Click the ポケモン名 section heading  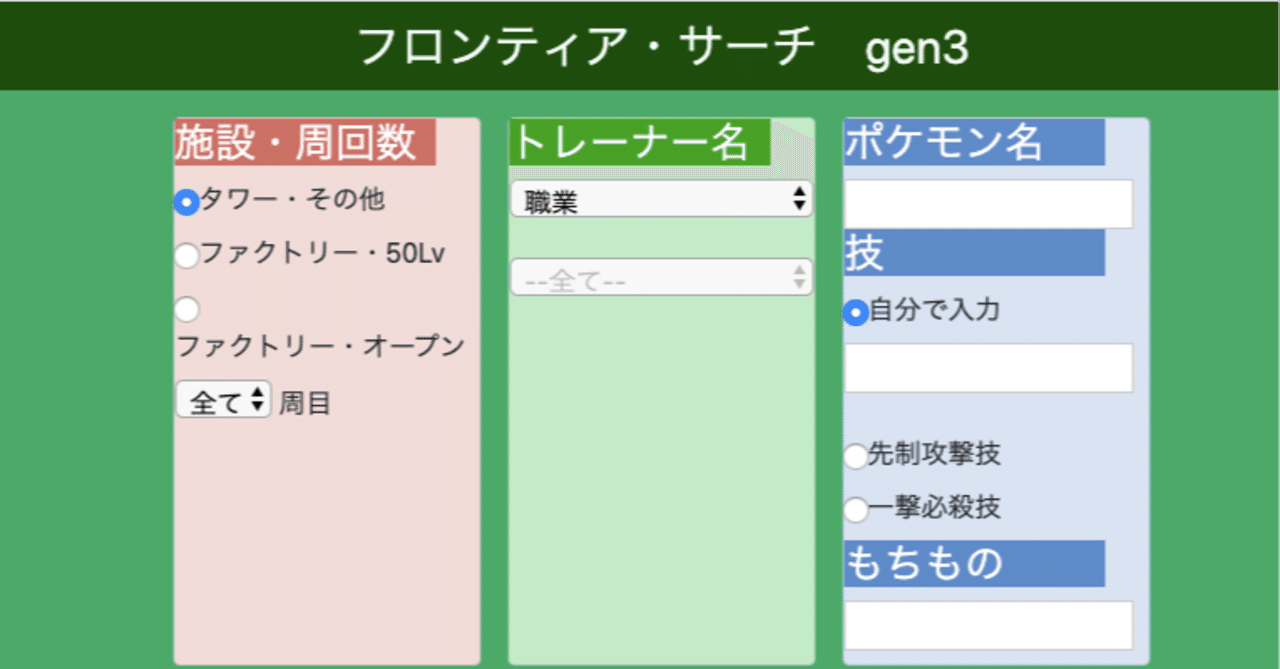pyautogui.click(x=944, y=143)
